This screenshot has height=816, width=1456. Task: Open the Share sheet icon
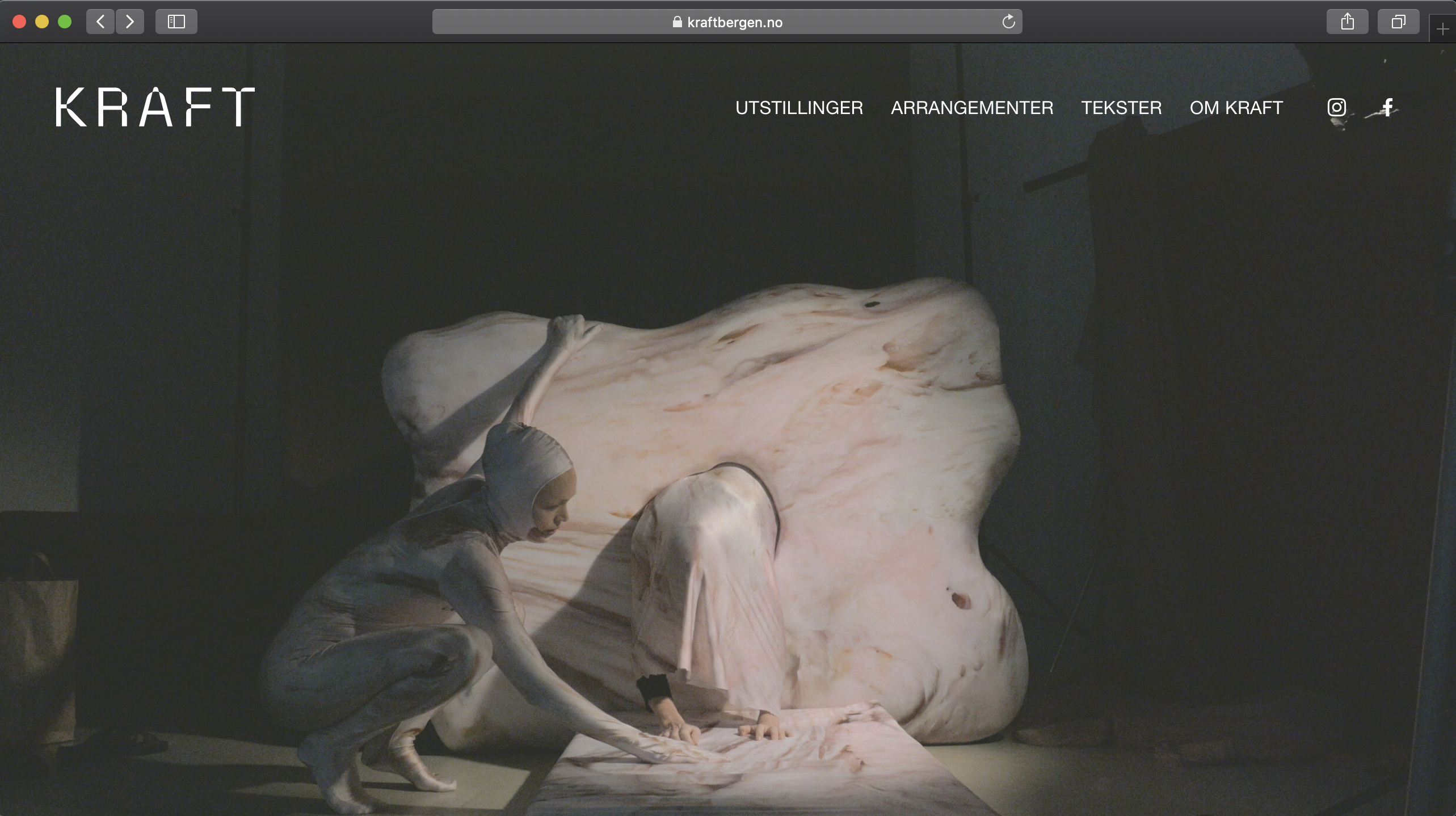1347,22
